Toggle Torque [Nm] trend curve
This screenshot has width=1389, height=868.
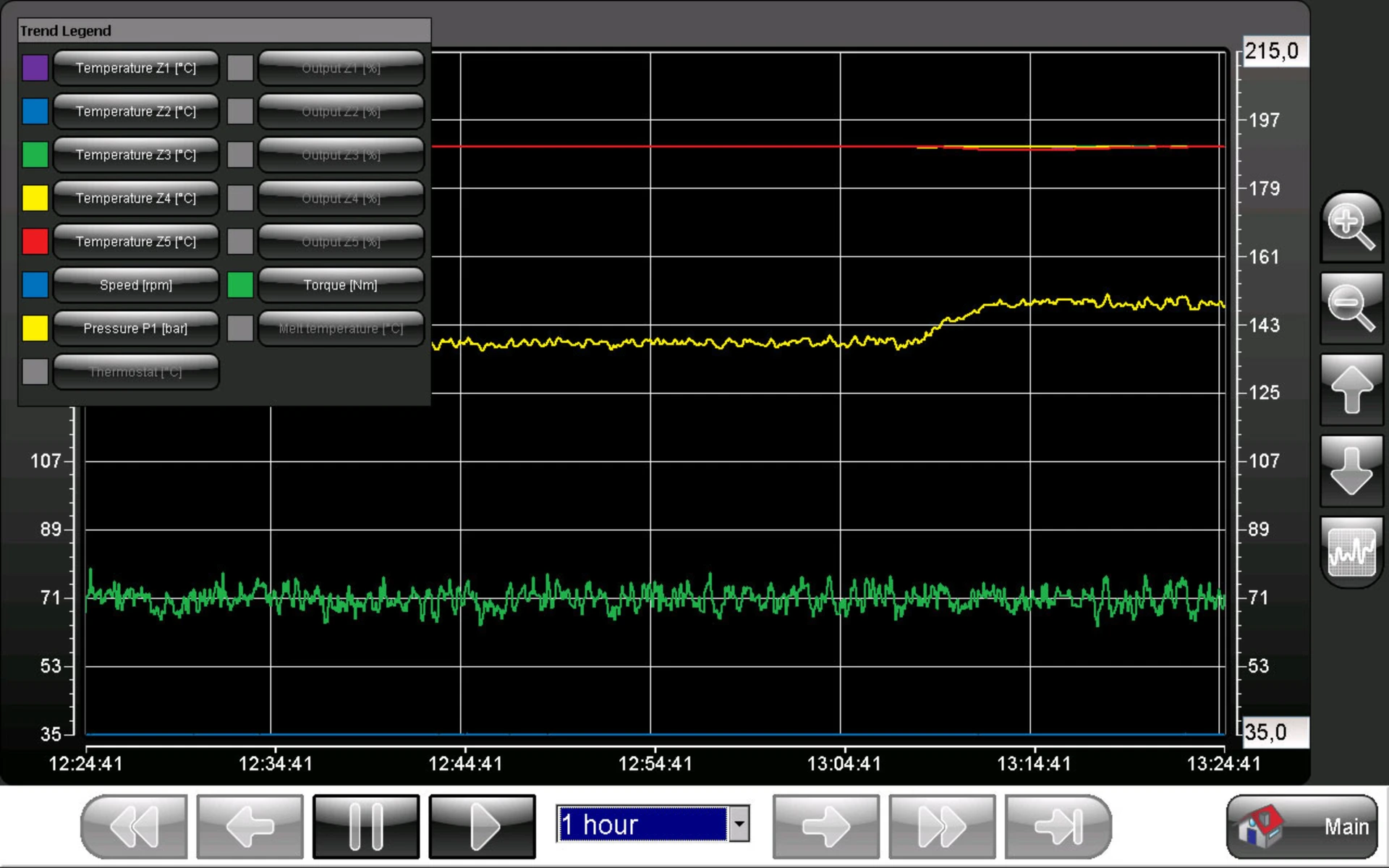341,285
